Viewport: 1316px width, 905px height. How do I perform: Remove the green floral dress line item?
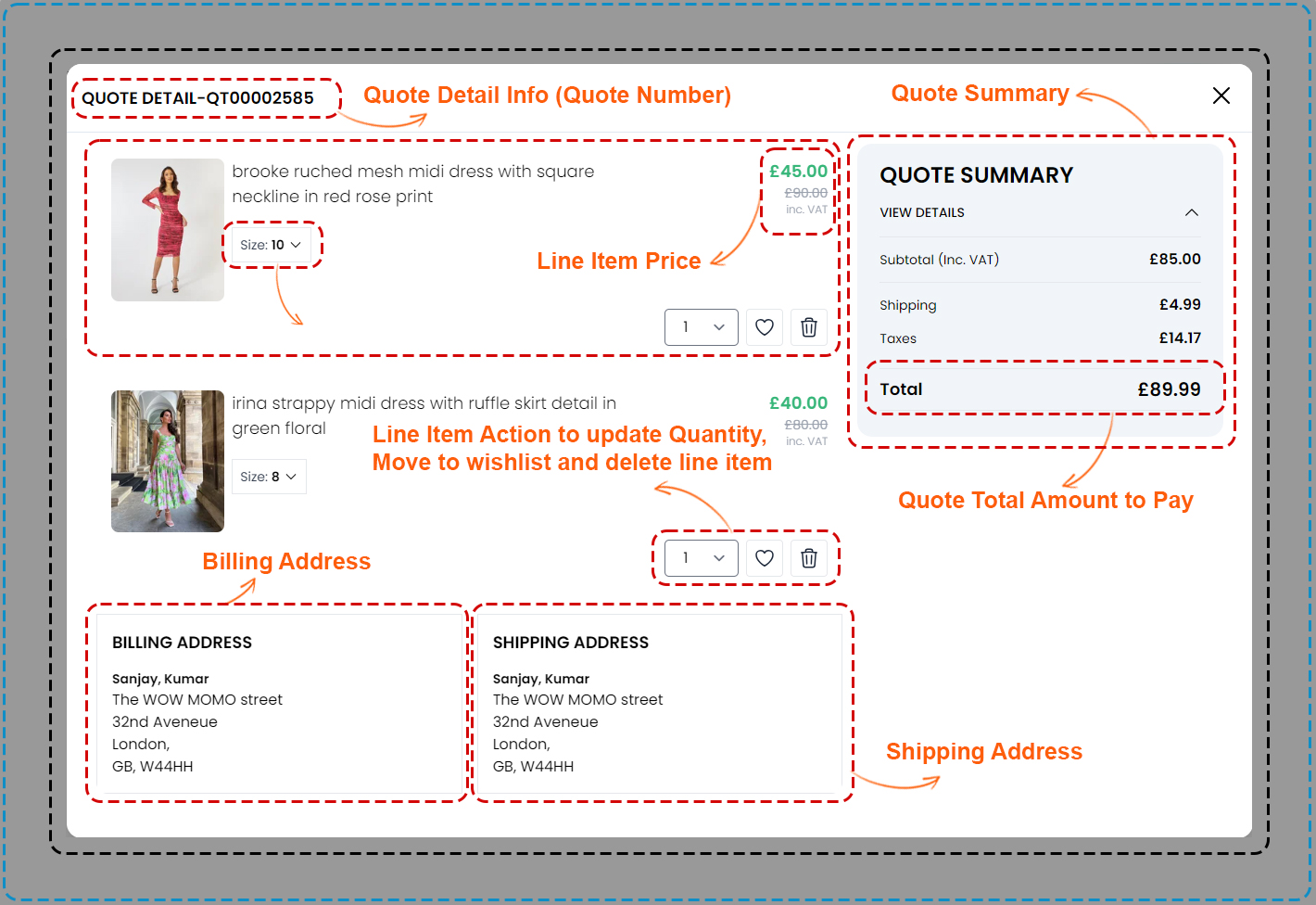tap(808, 558)
